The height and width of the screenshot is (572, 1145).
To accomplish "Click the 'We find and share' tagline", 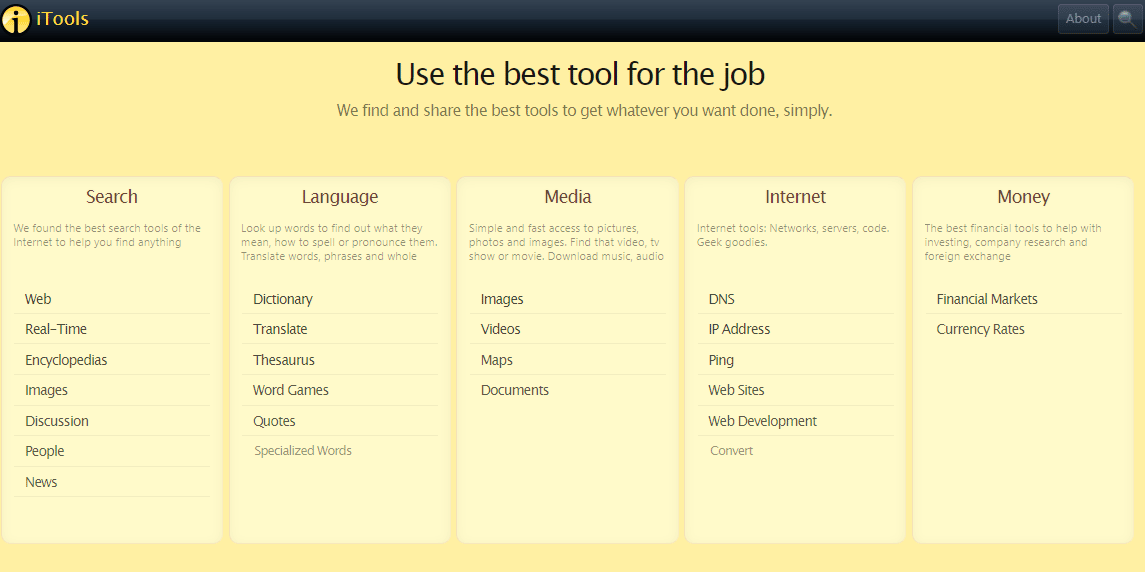I will (584, 111).
